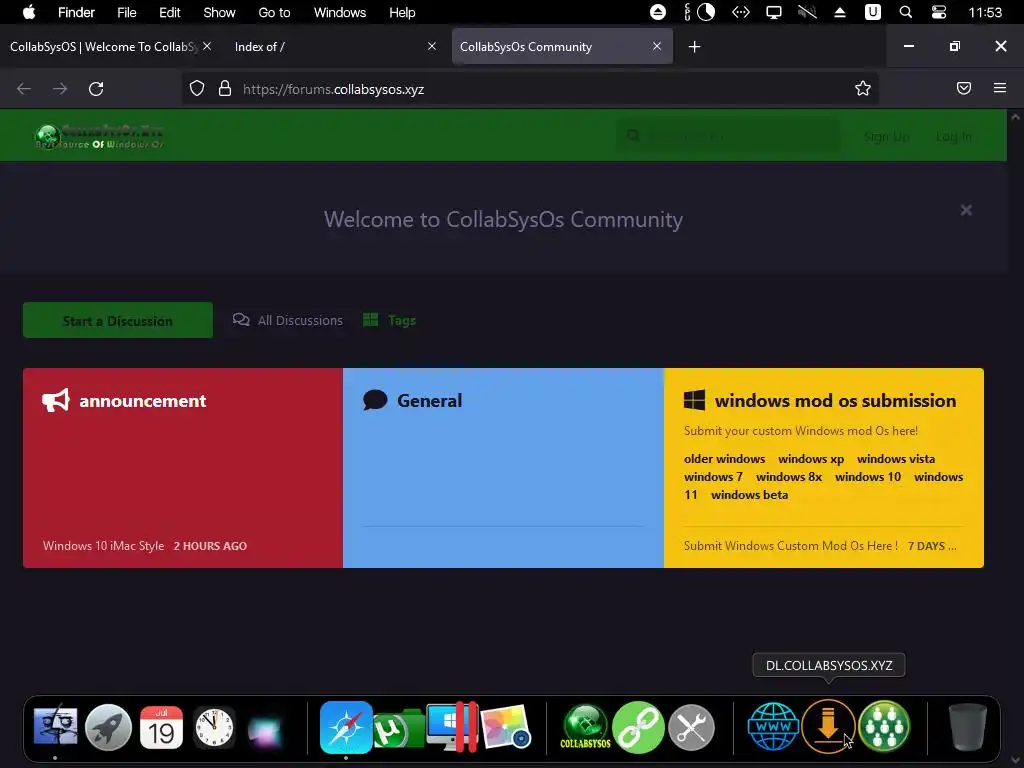Open Calendar showing Jul 19 in dock
This screenshot has height=768, width=1024.
point(161,727)
